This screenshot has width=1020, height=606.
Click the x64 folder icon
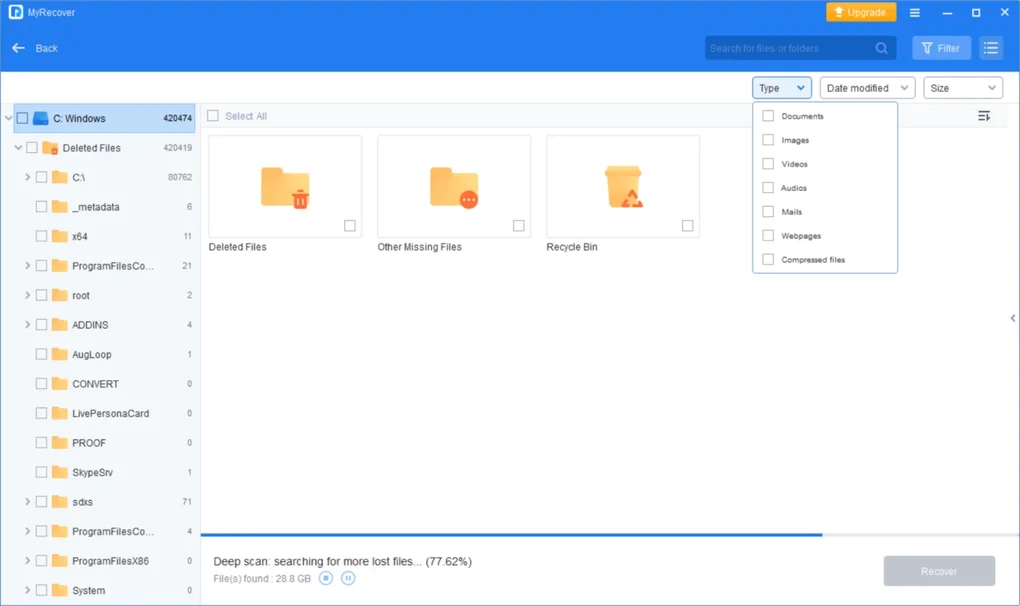60,236
